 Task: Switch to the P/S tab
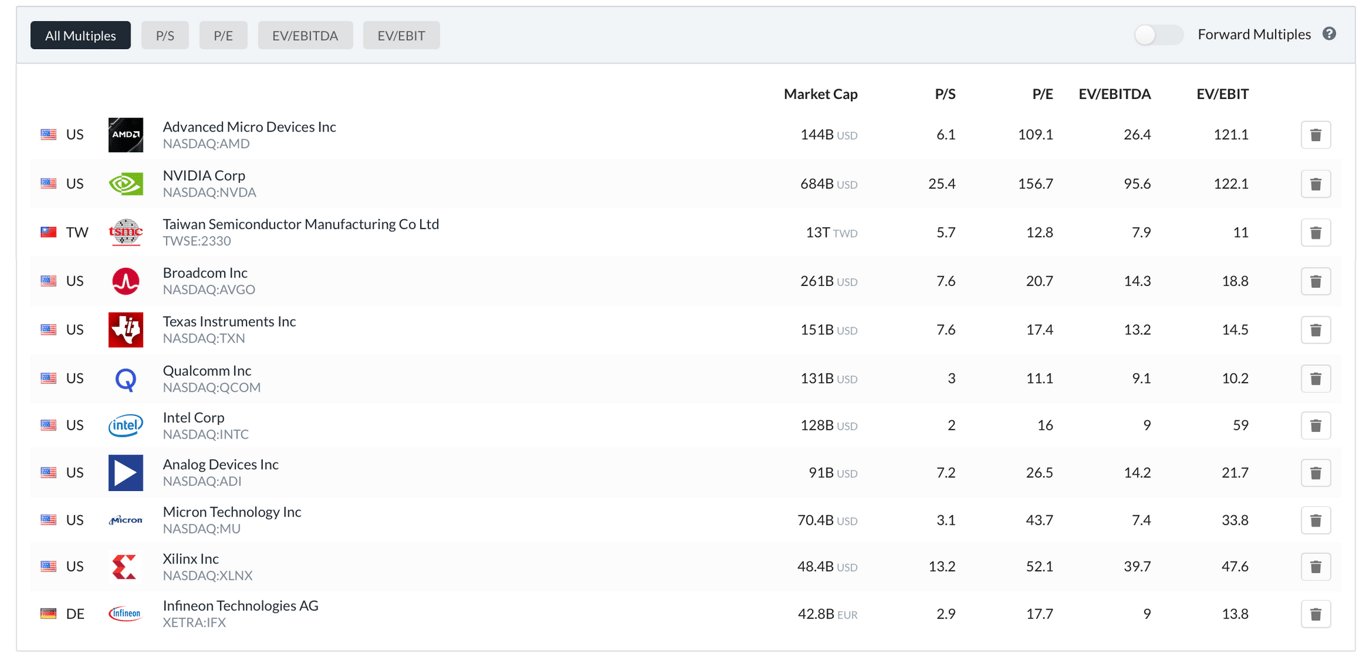point(165,36)
